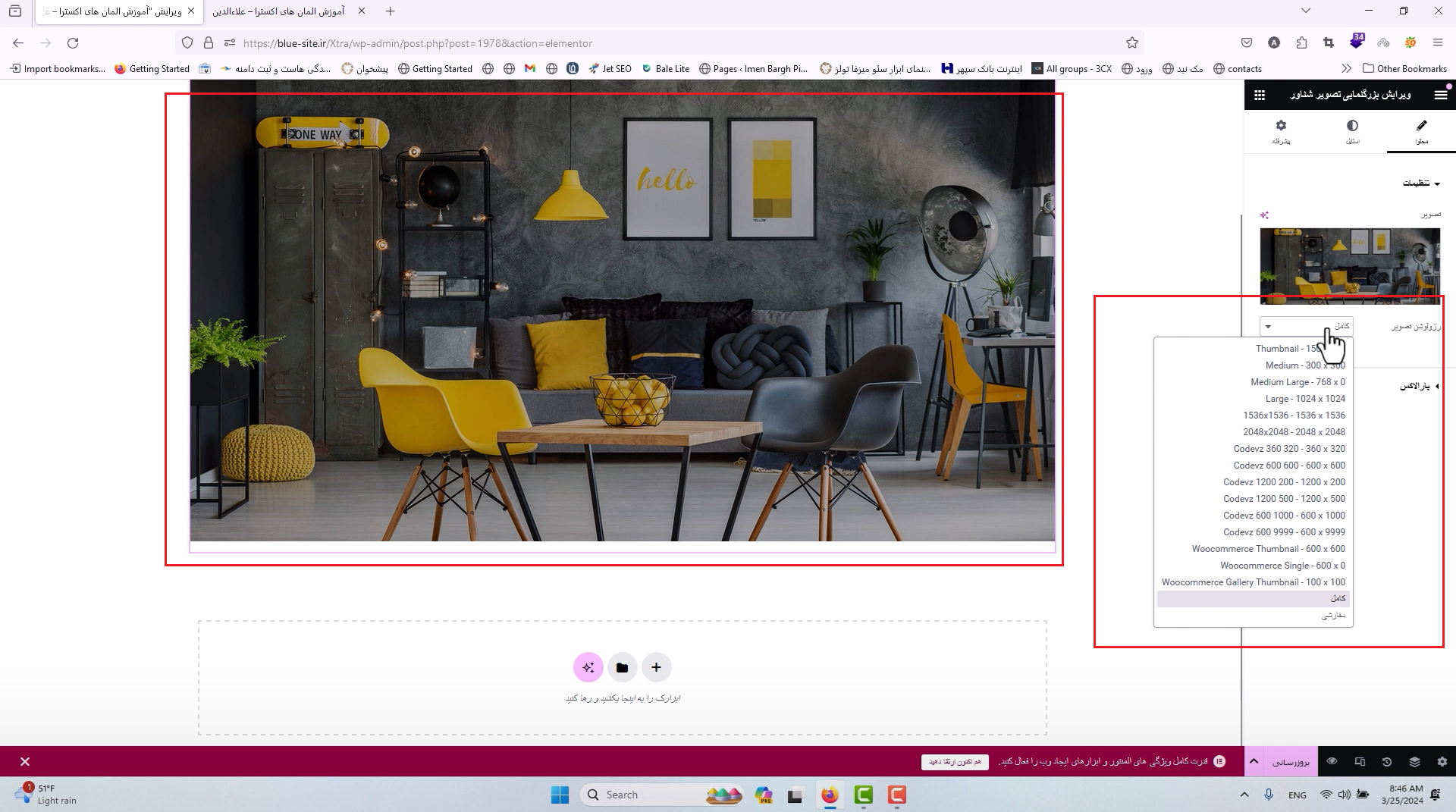Screen dimensions: 1456x812
Task: Open Firefox extensions puzzle icon
Action: point(1301,43)
